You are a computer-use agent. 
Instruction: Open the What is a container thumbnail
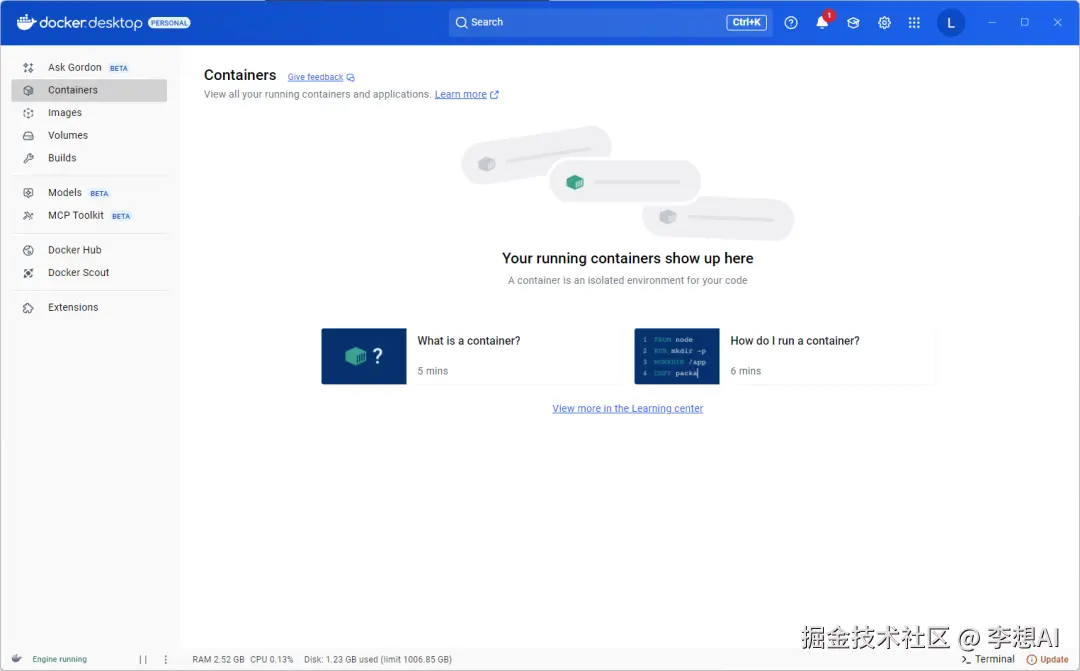364,356
